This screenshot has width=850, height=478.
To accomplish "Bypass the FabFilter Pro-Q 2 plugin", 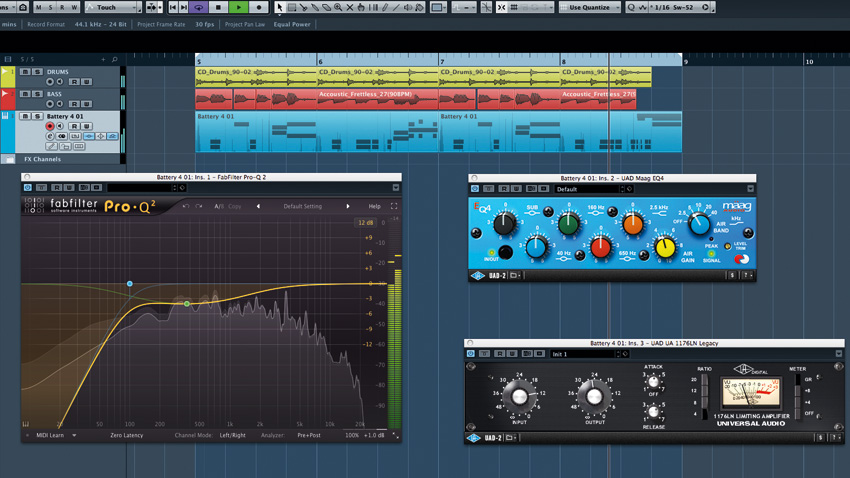I will coord(28,188).
